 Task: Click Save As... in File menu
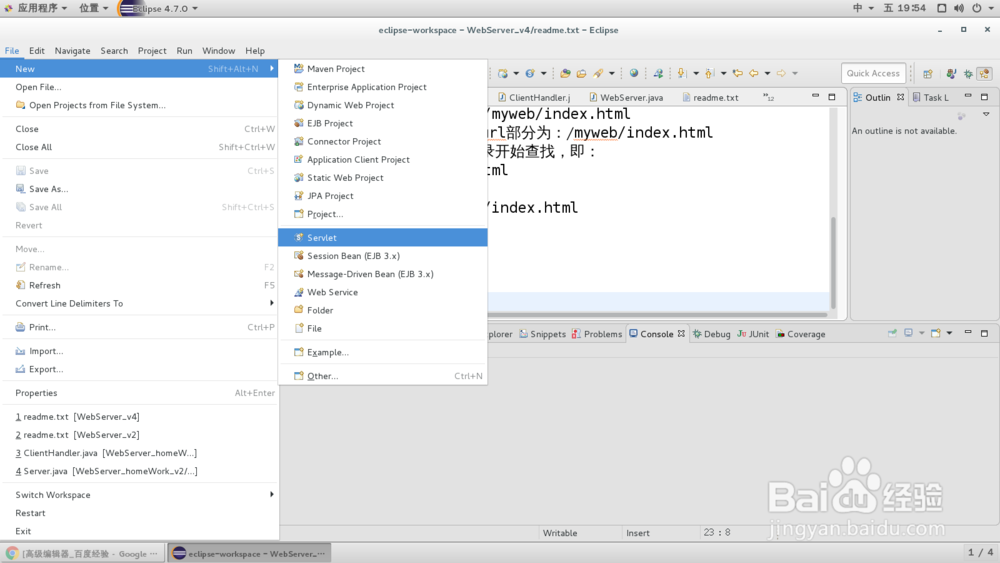(x=140, y=189)
